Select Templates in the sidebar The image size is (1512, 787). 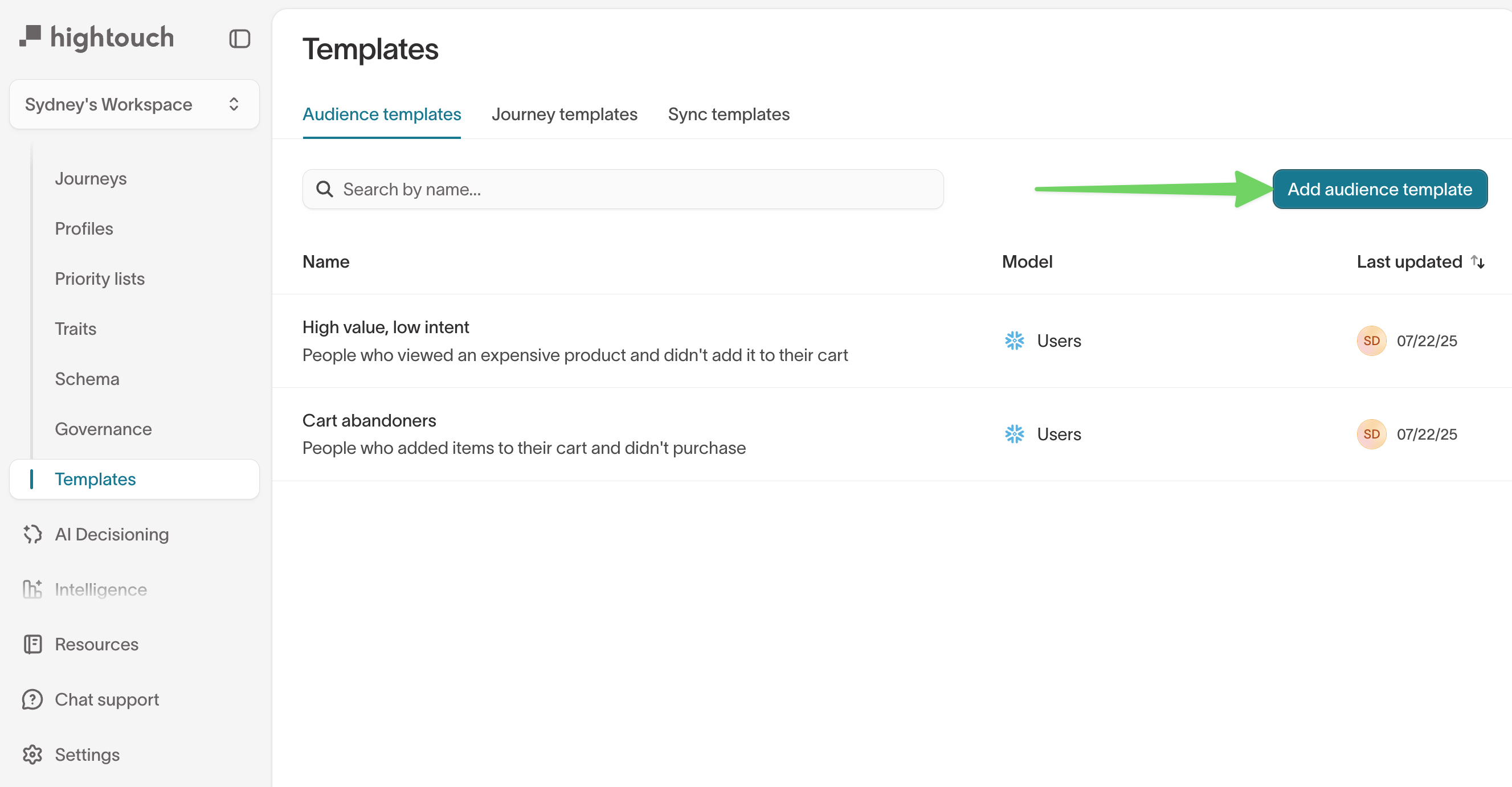134,479
